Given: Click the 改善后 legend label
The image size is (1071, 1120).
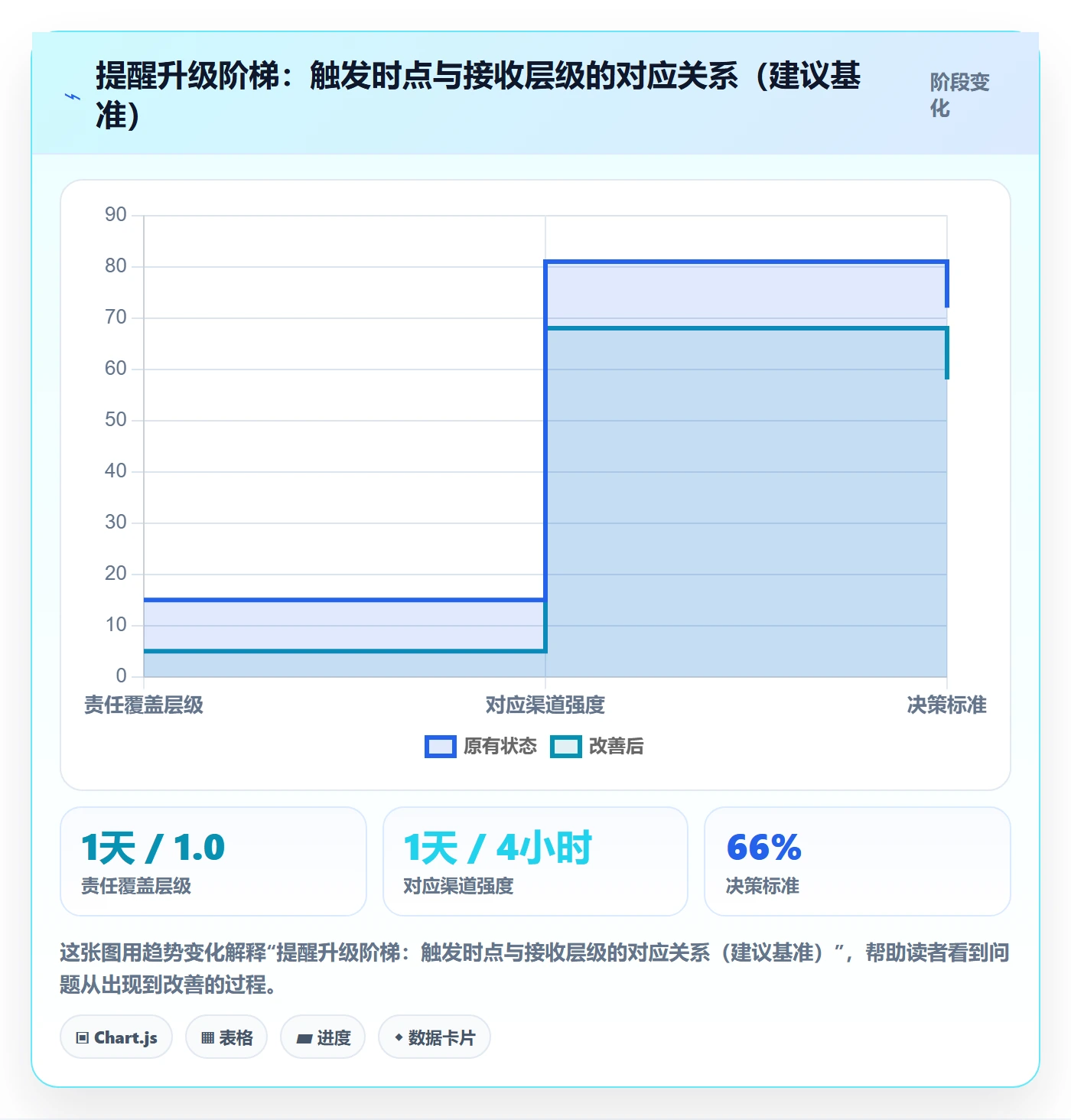Looking at the screenshot, I should pyautogui.click(x=617, y=747).
